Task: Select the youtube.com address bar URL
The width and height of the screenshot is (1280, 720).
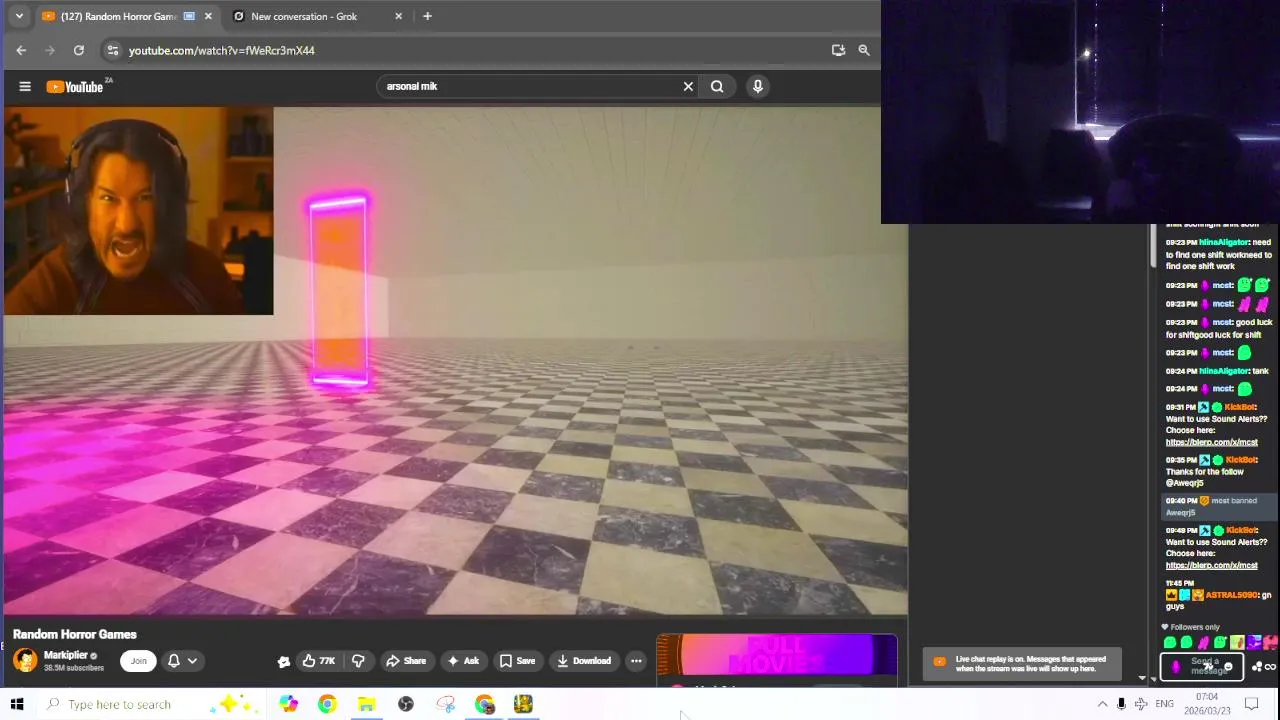Action: click(x=221, y=50)
